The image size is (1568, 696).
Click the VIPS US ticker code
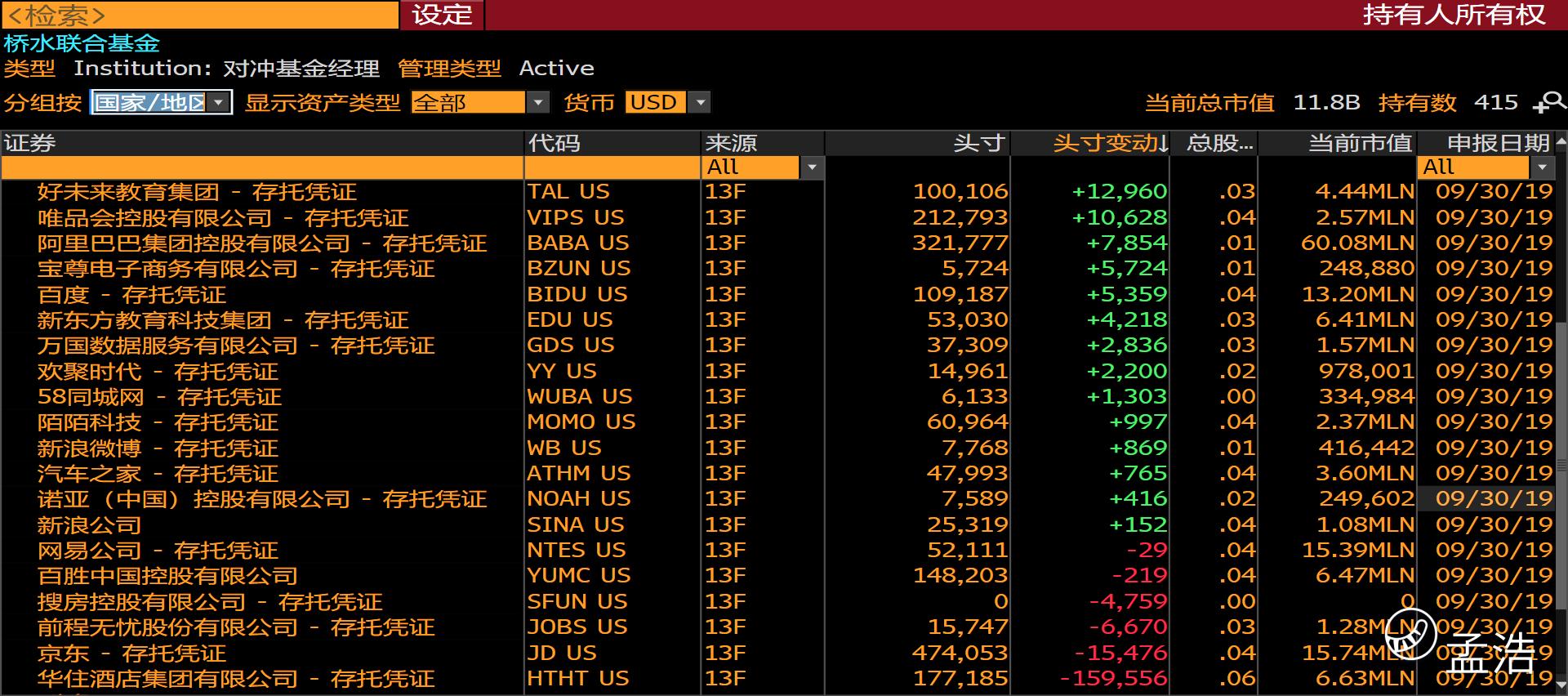(576, 217)
